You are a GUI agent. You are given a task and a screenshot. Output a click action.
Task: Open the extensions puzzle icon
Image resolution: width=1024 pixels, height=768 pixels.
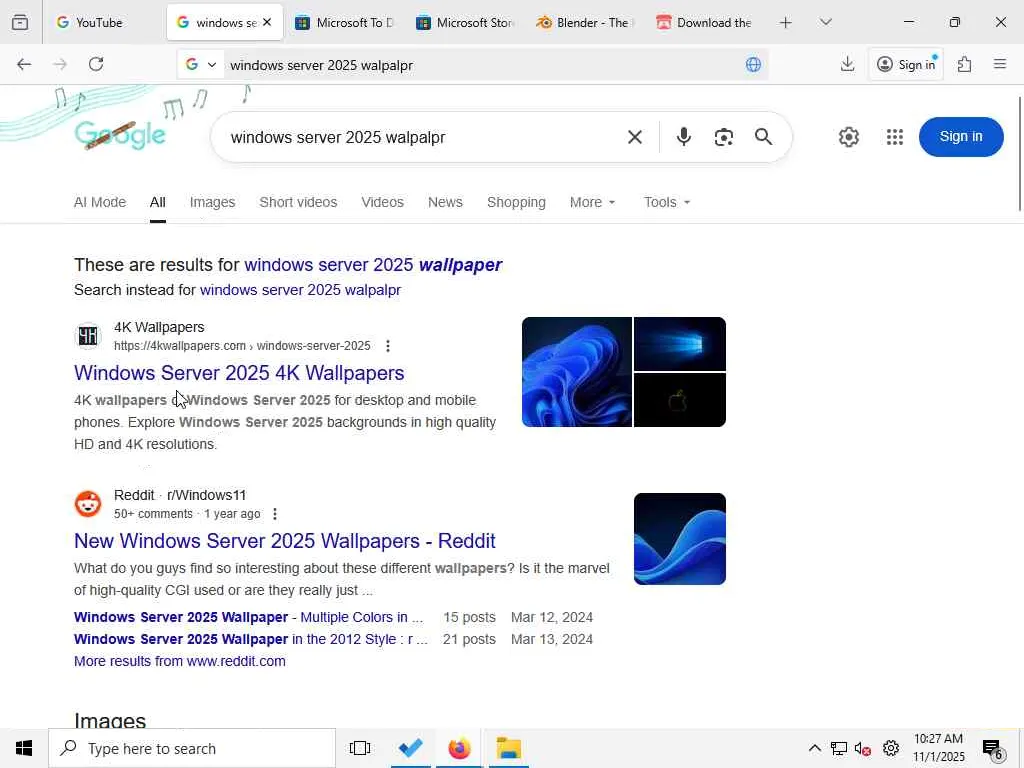(964, 64)
